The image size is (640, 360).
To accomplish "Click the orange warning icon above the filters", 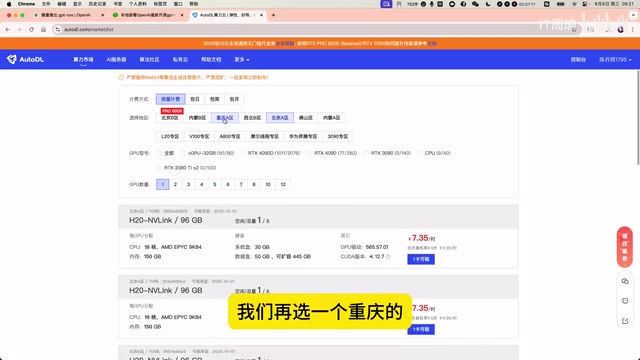I will pos(121,77).
